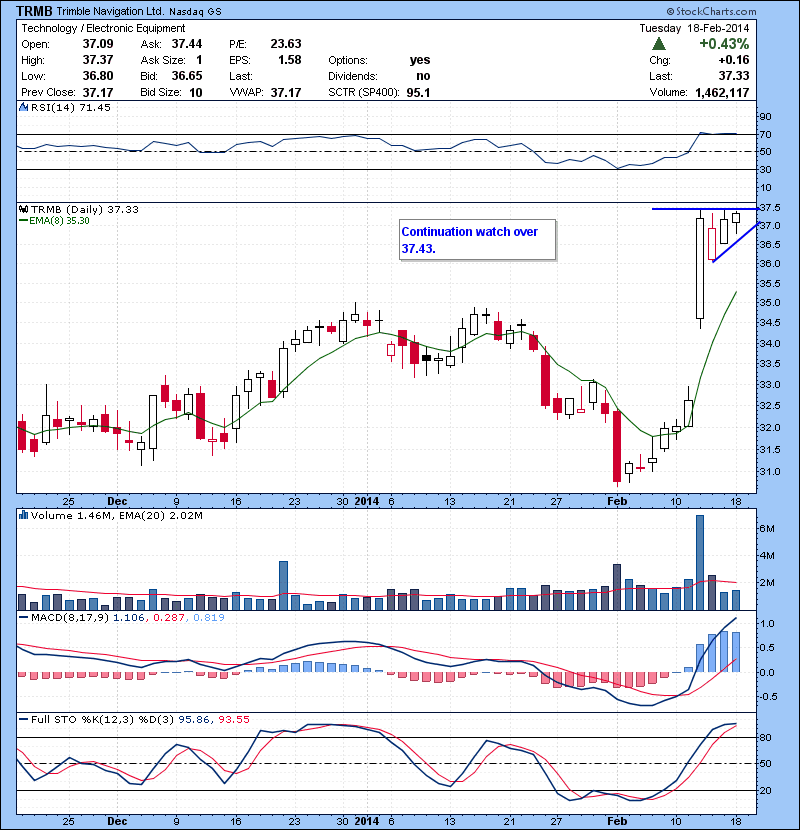Screen dimensions: 800x830
Task: Click the MACD signal value 0.287
Action: [x=169, y=617]
